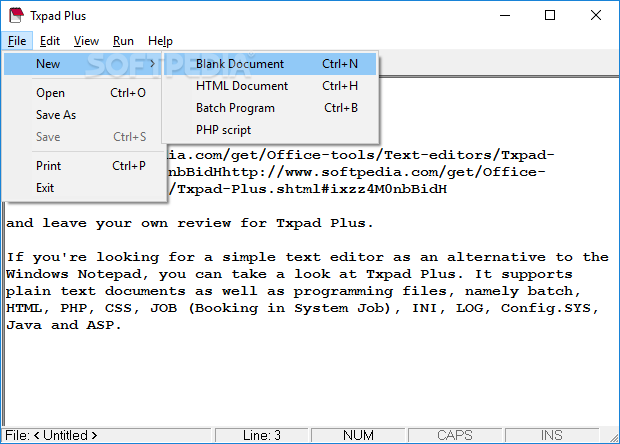The width and height of the screenshot is (620, 444).
Task: Click the CAPS status panel
Action: (455, 435)
